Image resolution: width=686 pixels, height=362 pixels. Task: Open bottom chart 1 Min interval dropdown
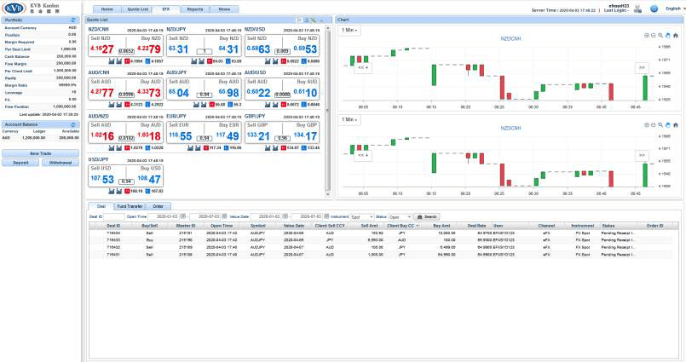point(349,119)
